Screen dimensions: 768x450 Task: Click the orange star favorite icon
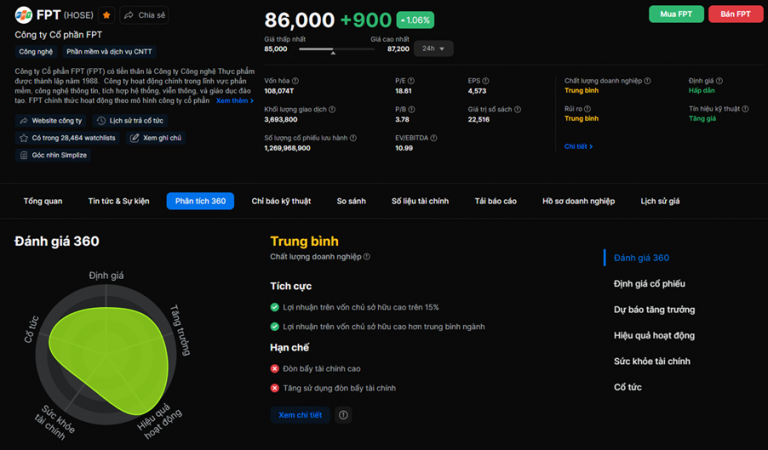click(107, 15)
